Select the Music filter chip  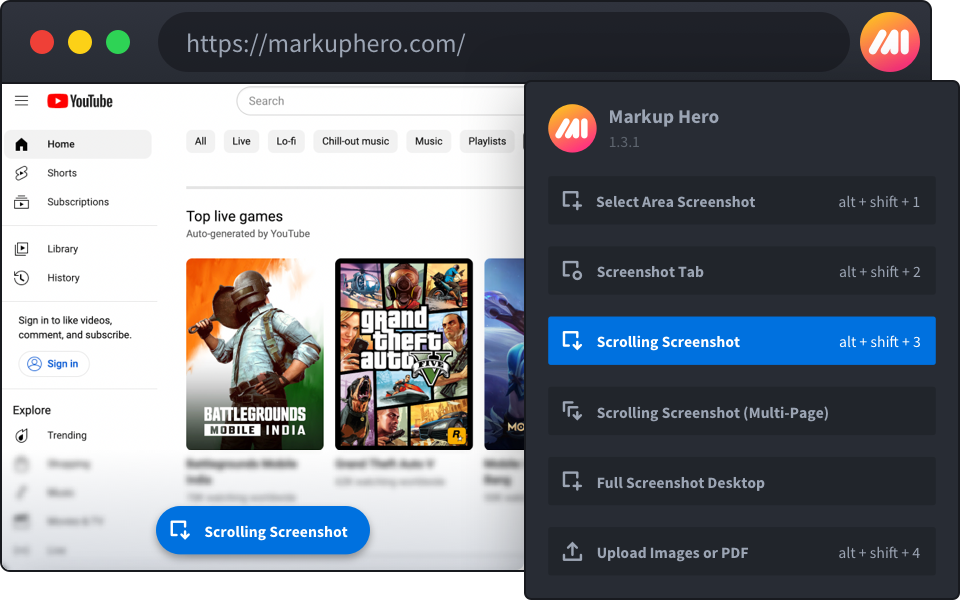(x=429, y=141)
